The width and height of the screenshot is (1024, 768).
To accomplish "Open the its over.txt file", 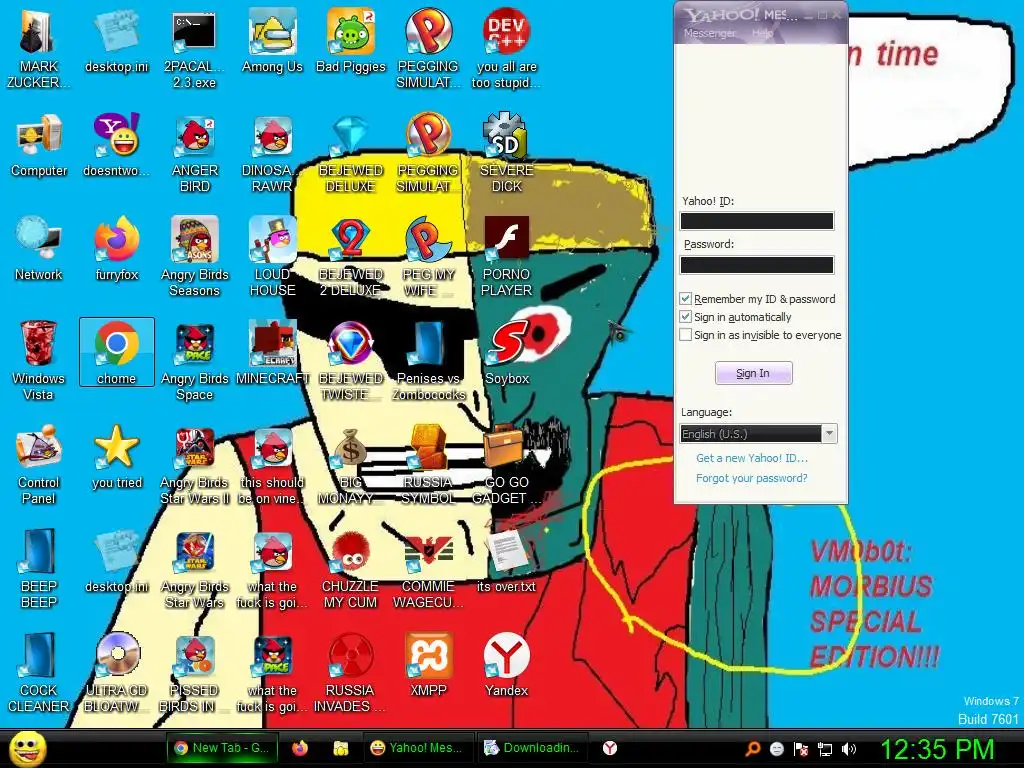I will tap(506, 560).
